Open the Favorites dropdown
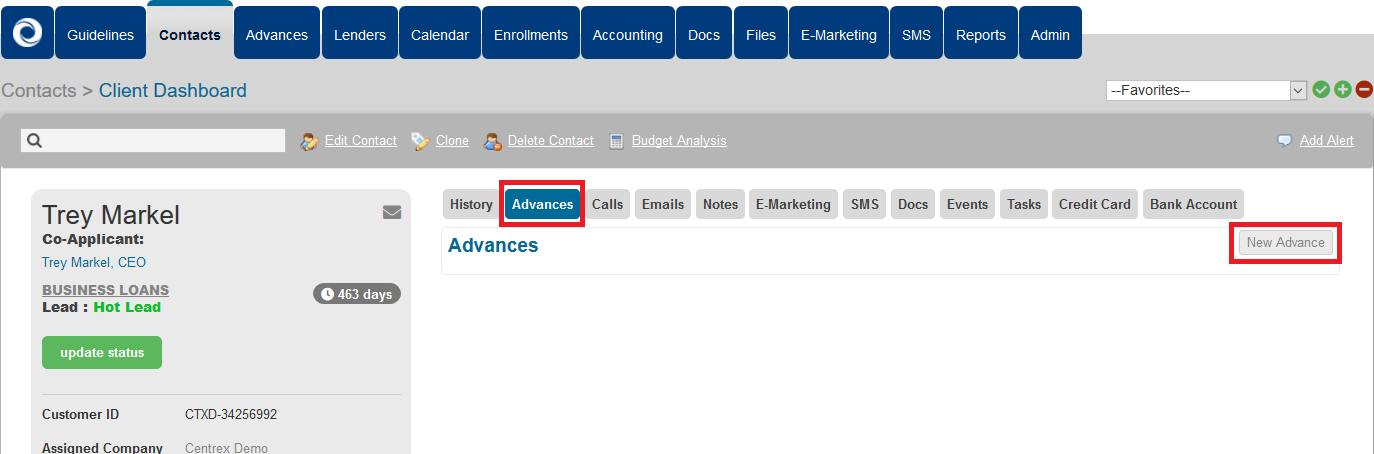 point(1207,90)
